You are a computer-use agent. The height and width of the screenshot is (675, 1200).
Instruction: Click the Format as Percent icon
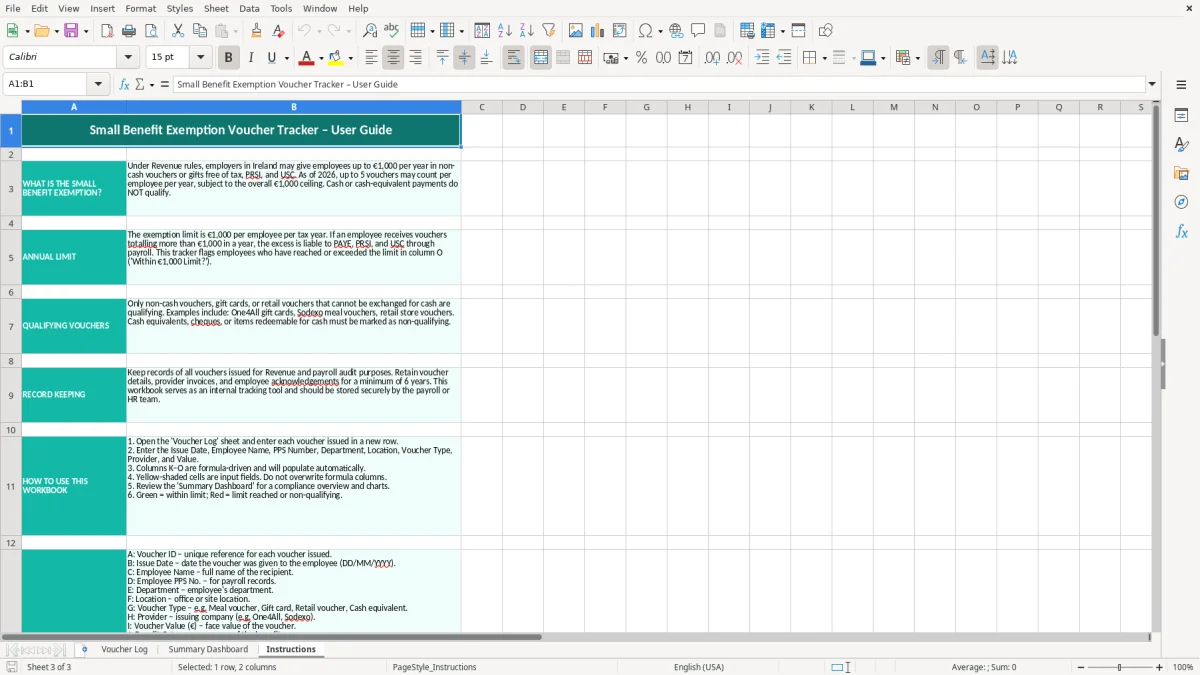[x=641, y=58]
